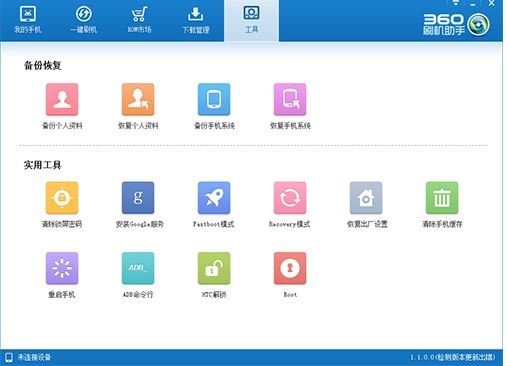Click the ADB命令行 label
The image size is (507, 366).
pyautogui.click(x=138, y=295)
